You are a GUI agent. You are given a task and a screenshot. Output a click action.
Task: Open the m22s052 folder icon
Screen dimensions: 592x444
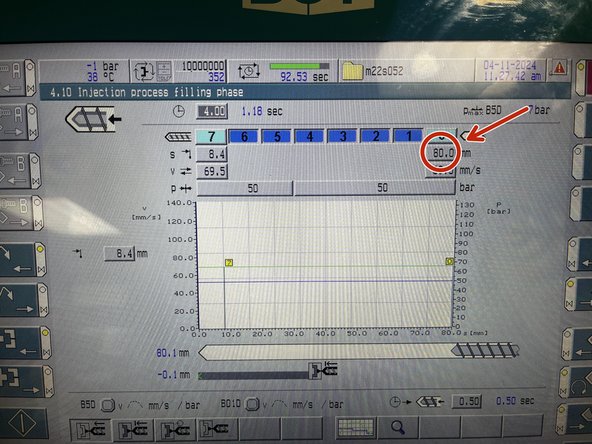pos(352,71)
